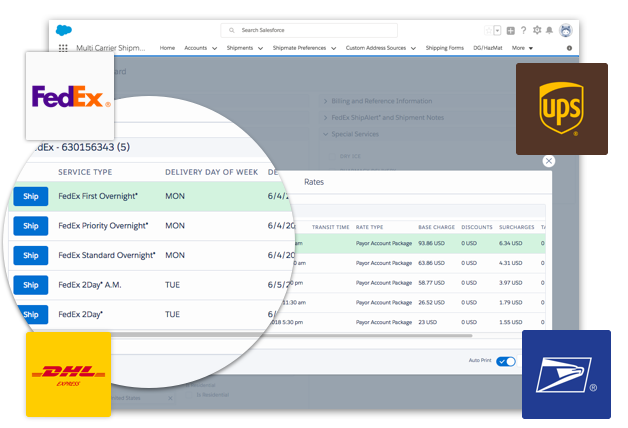
Task: Click the Salesforce cloud logo
Action: (64, 30)
